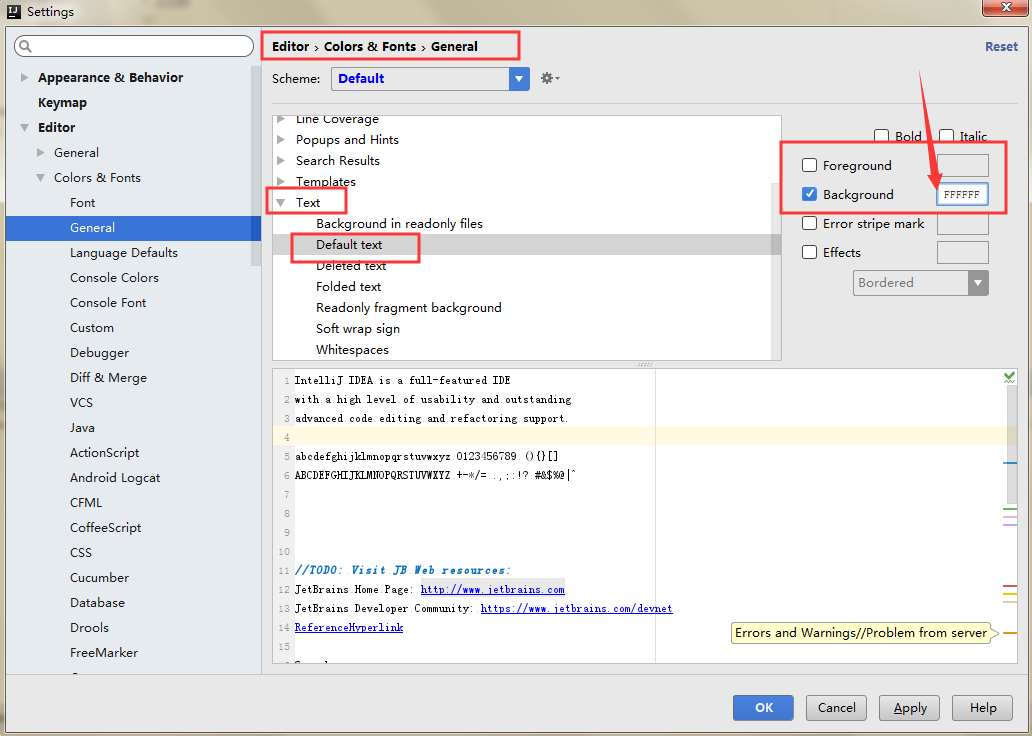Select Java color settings

82,427
